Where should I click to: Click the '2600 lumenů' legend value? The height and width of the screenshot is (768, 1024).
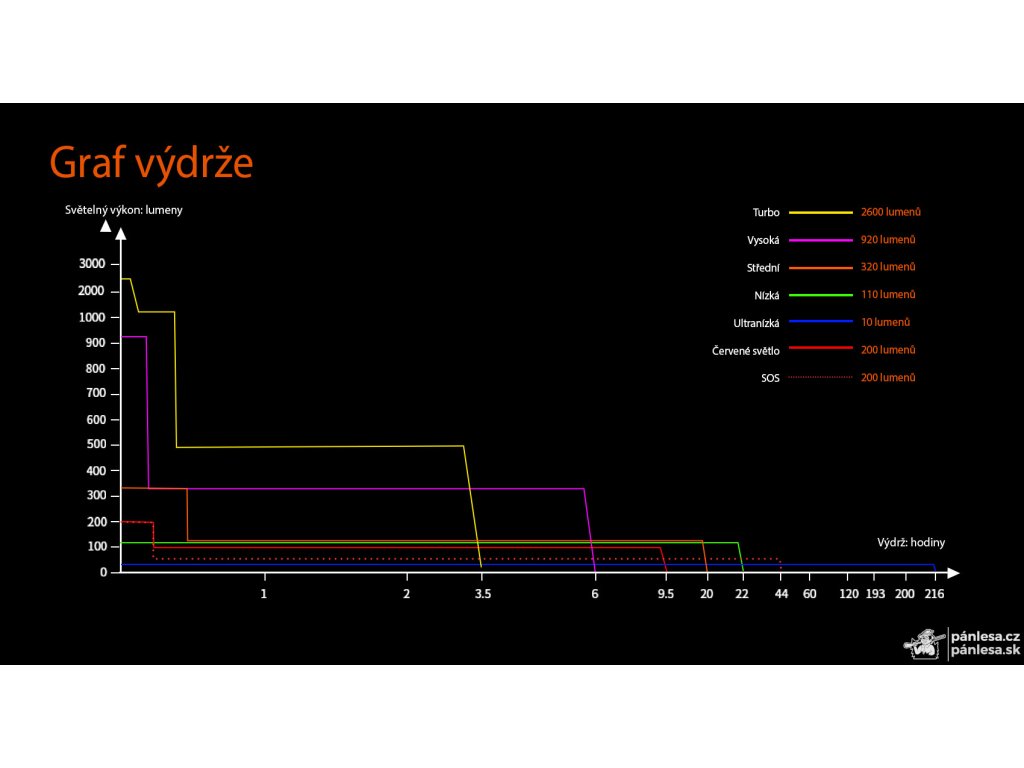tap(890, 212)
